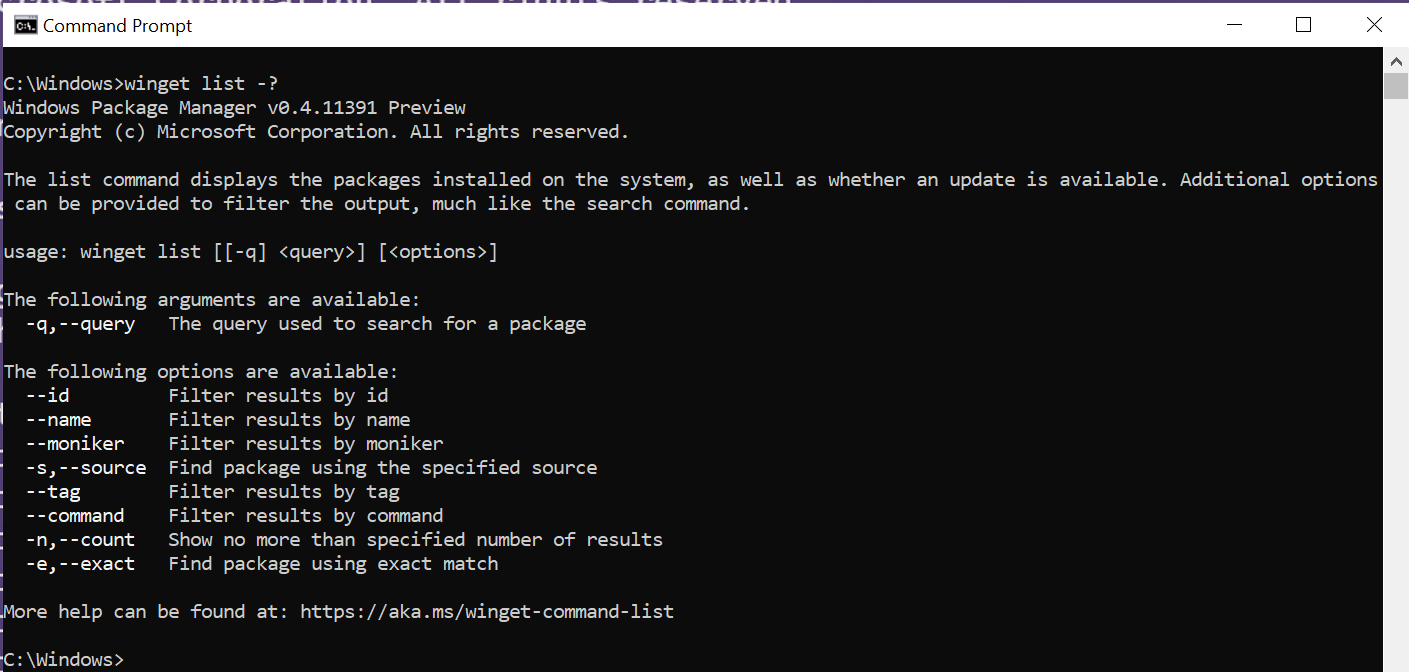Click the -n,--count option text
Screen dimensions: 1409x672
[x=80, y=539]
